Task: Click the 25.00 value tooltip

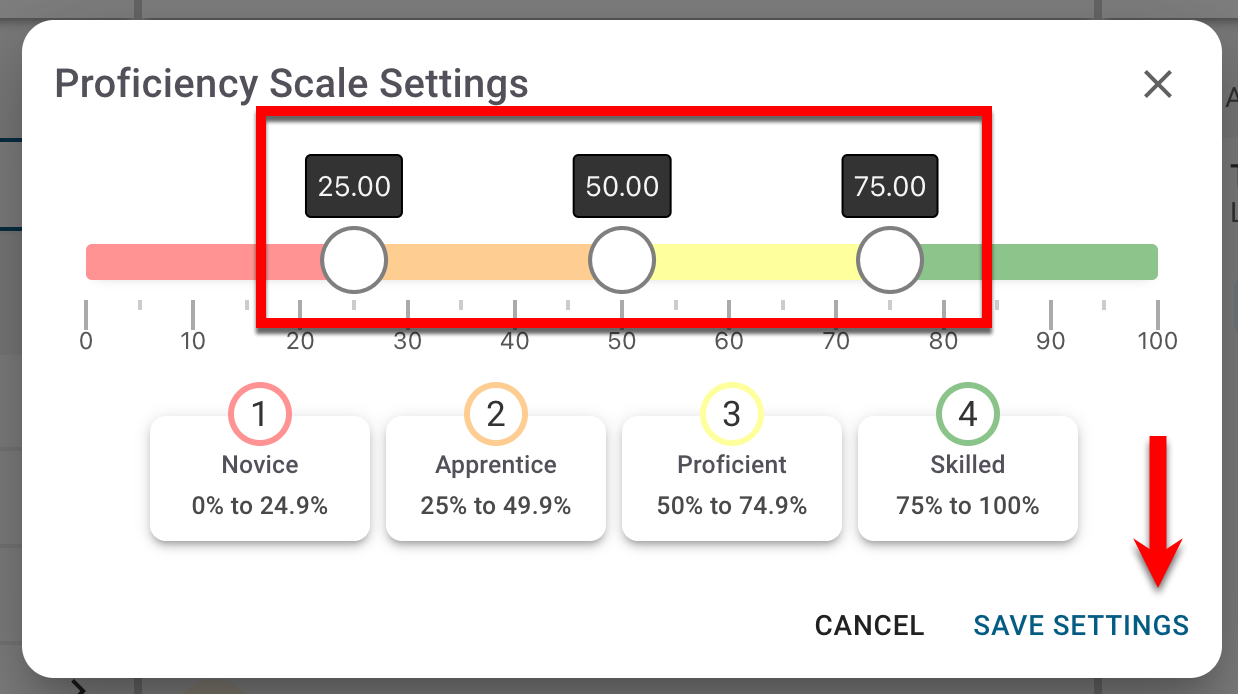Action: coord(354,187)
